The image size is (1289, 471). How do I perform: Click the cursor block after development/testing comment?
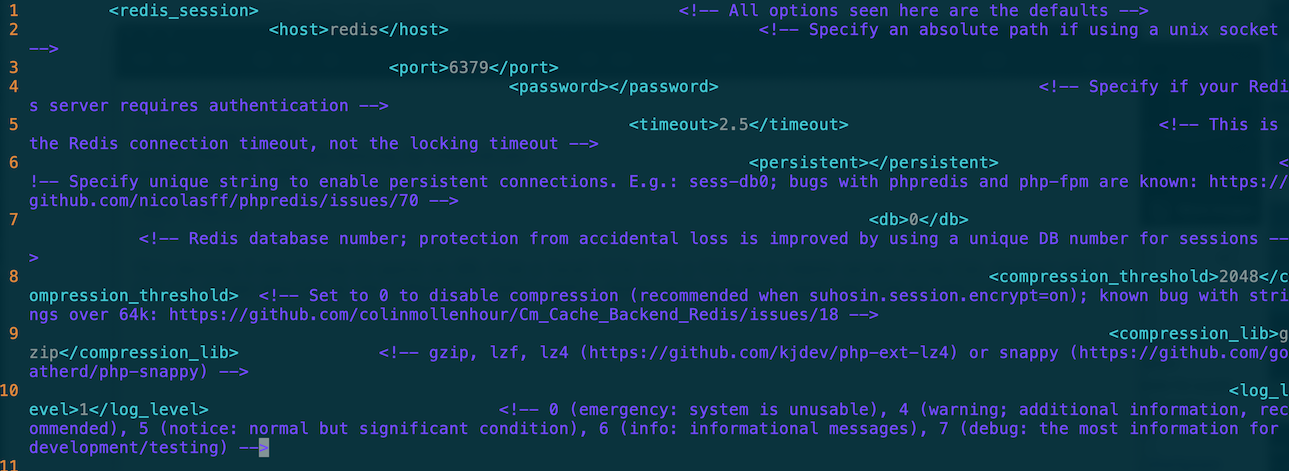pos(264,448)
